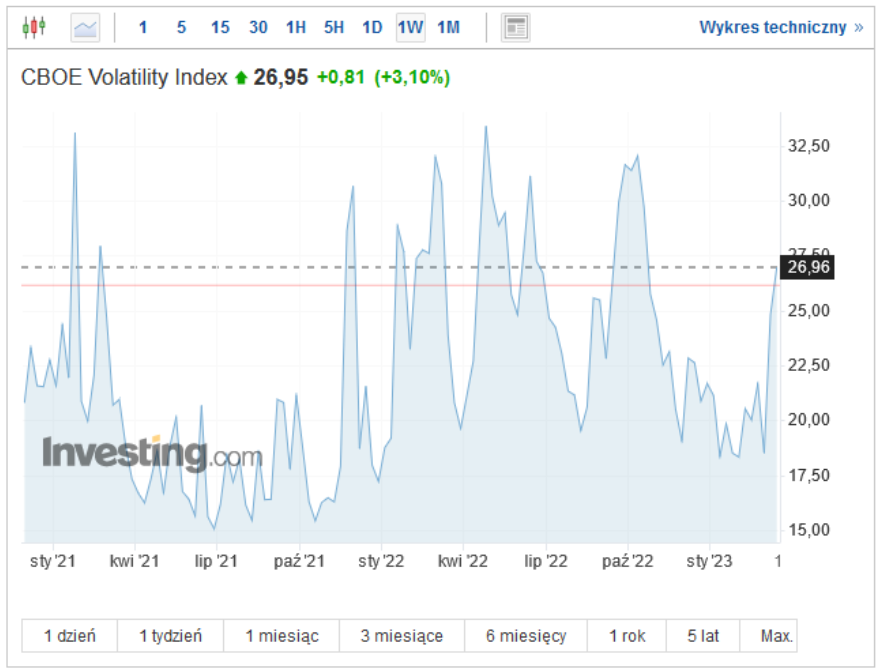Image resolution: width=880 pixels, height=671 pixels.
Task: Select the area chart type icon
Action: [86, 27]
